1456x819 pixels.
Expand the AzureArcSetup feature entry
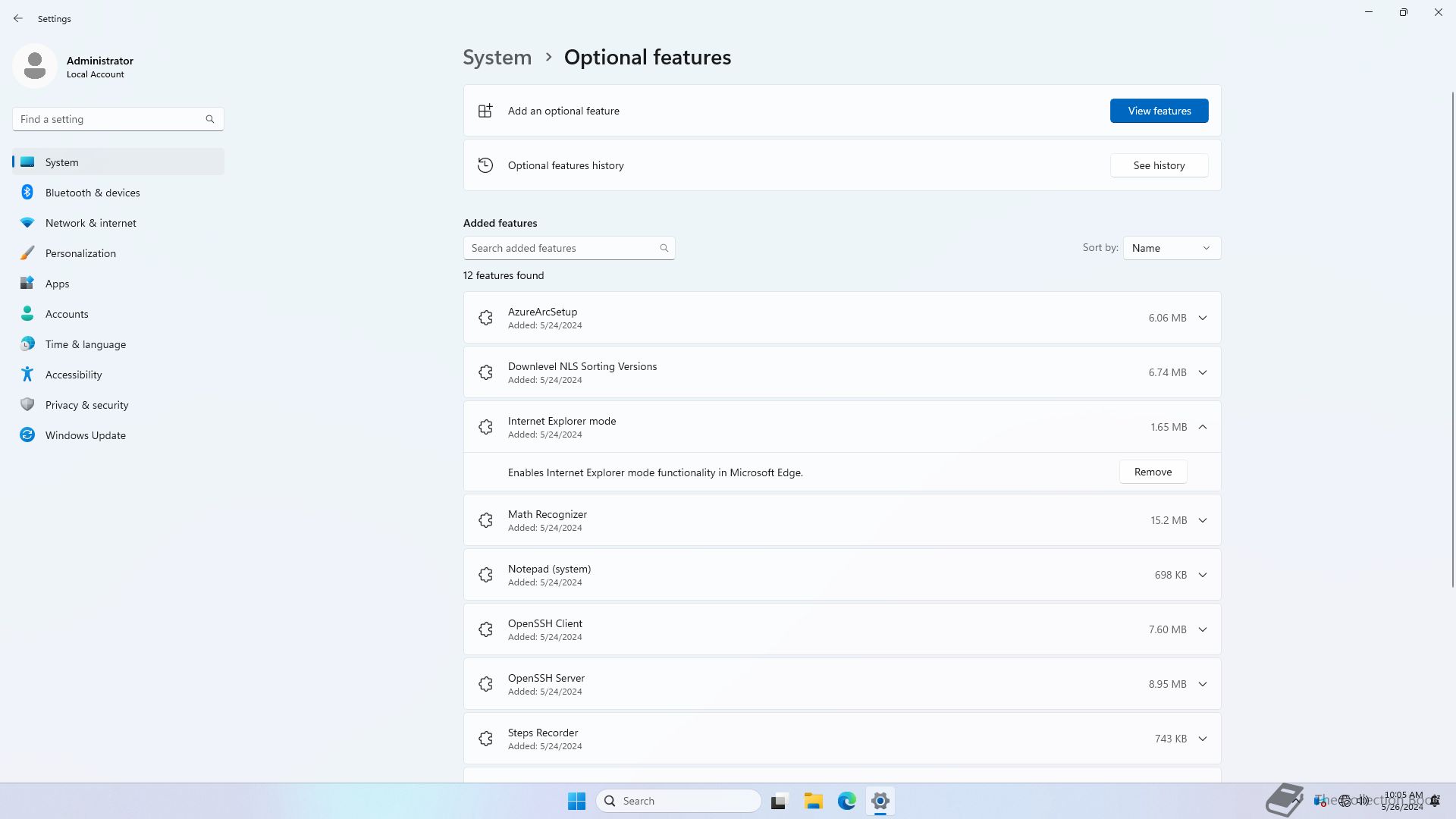(1203, 318)
